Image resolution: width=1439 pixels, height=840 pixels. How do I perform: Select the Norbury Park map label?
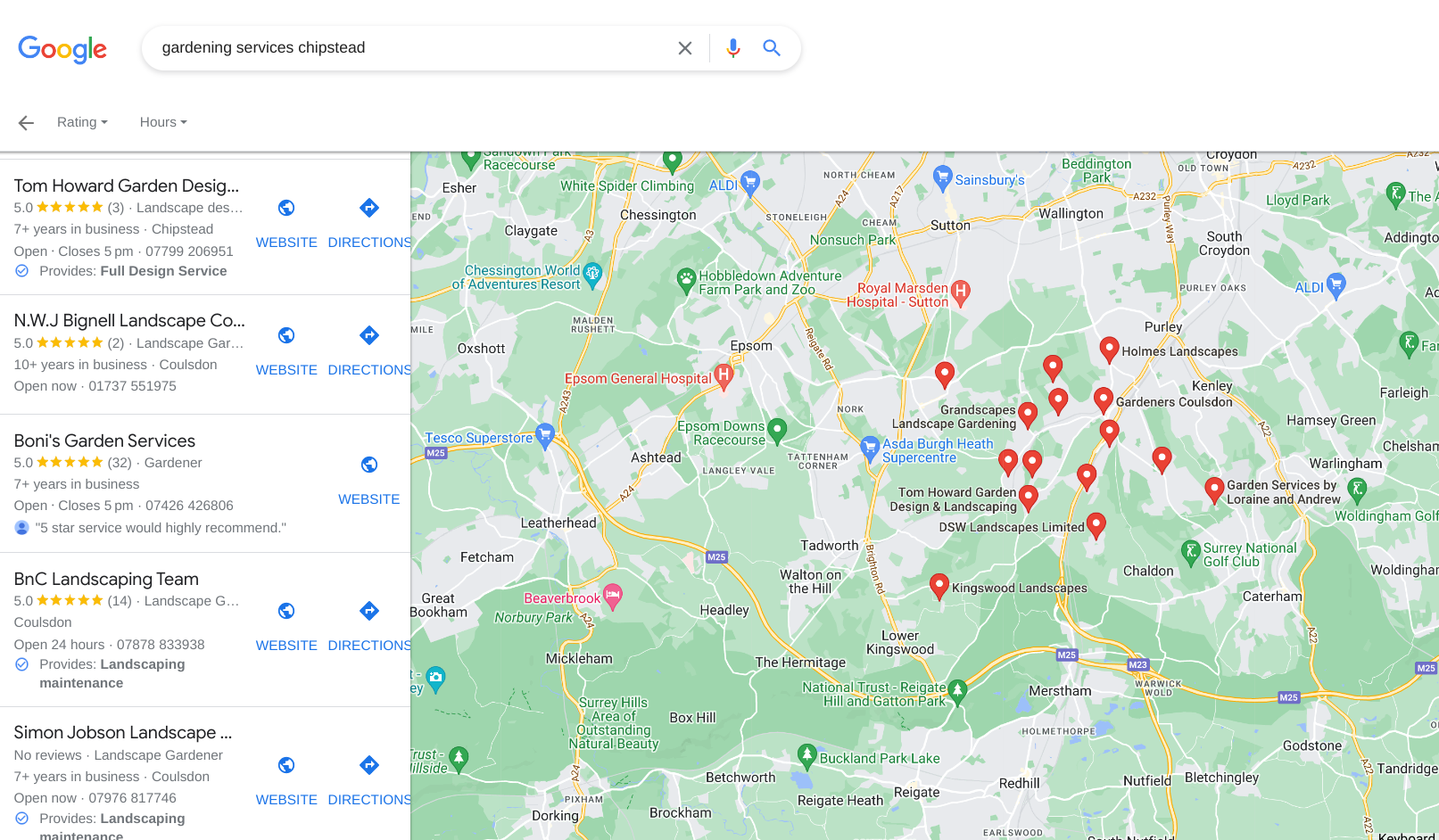tap(533, 617)
